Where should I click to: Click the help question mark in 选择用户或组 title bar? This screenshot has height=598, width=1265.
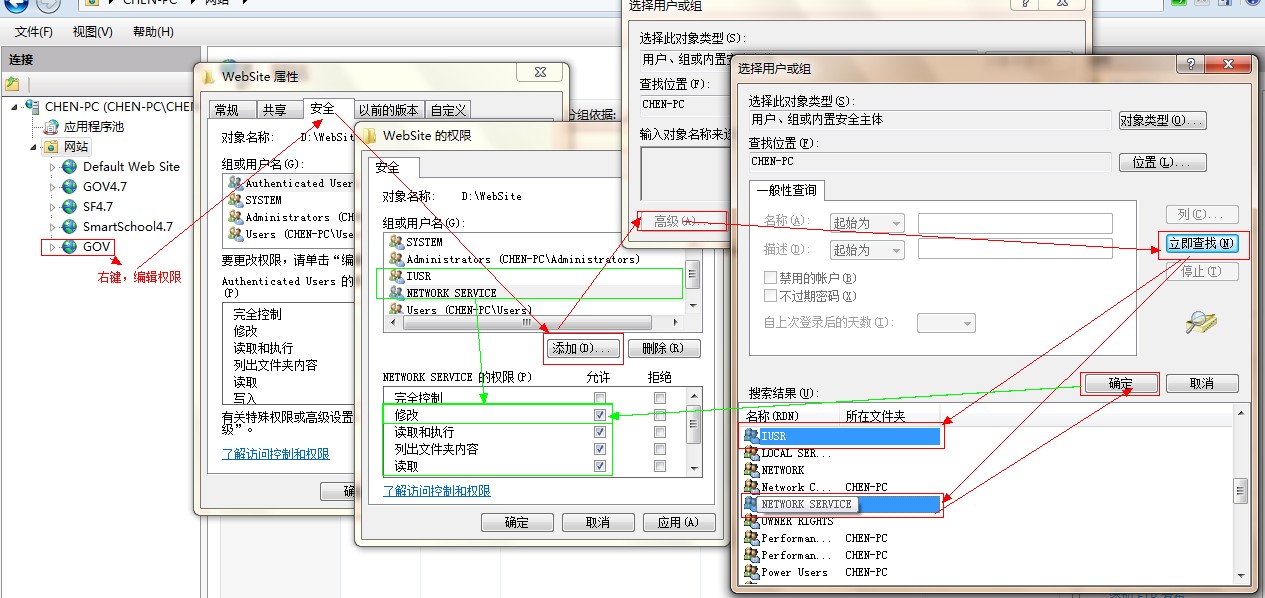(1189, 64)
